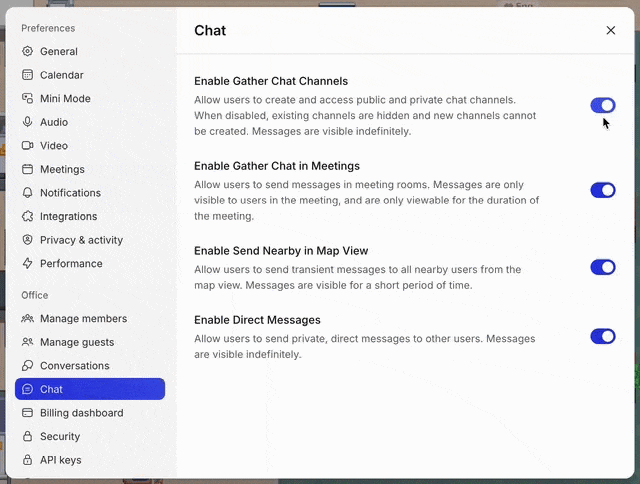The image size is (640, 484).
Task: Open Manage members page
Action: pos(90,318)
